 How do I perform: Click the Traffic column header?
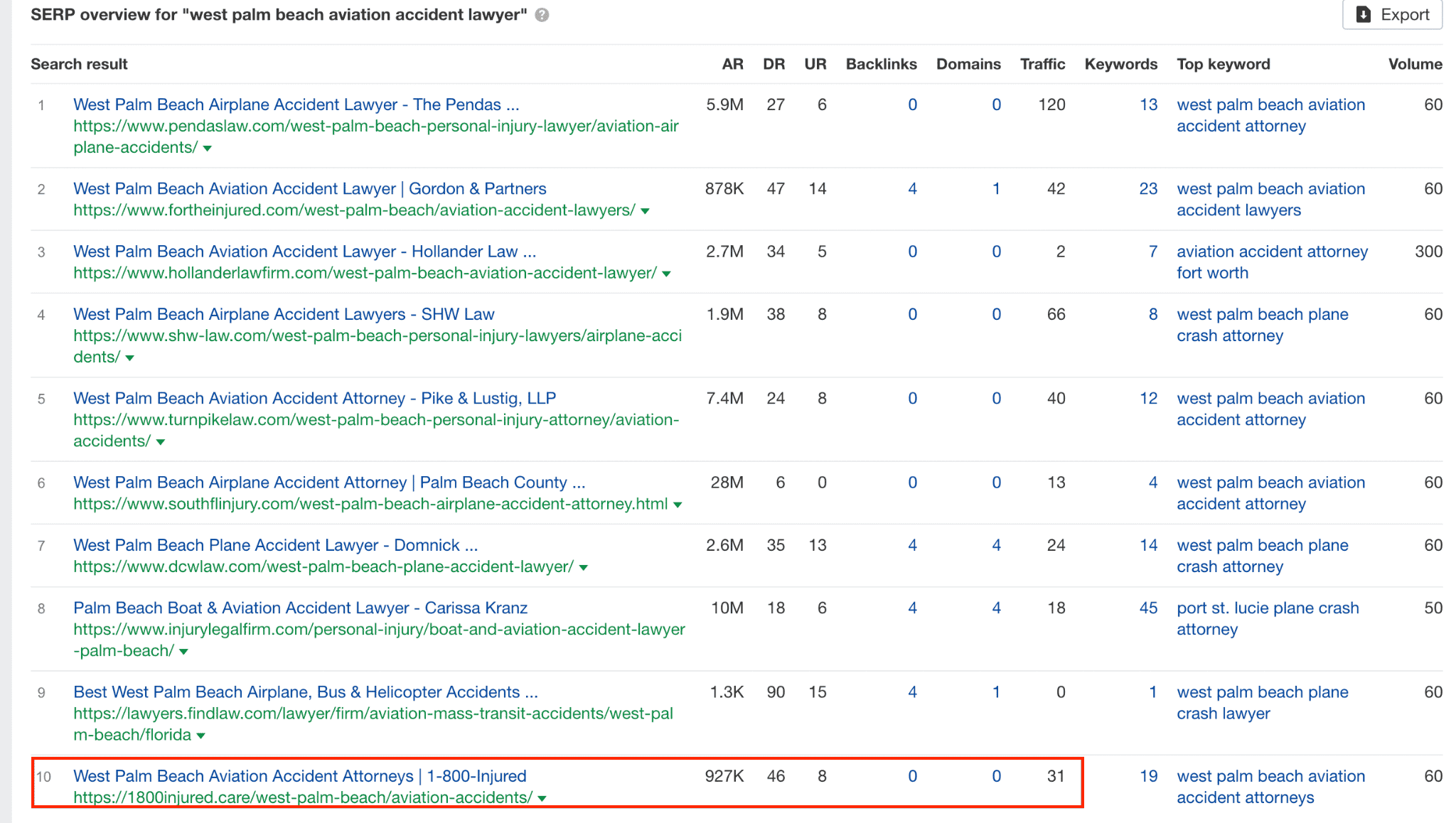coord(1042,64)
